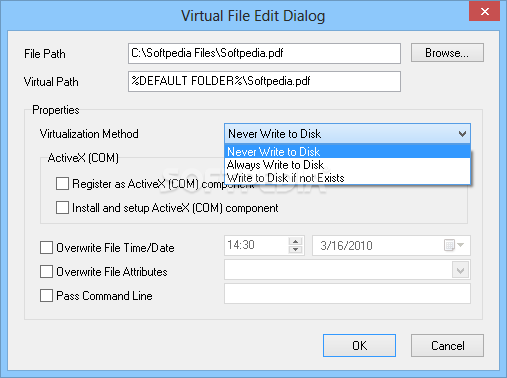Viewport: 507px width, 378px height.
Task: Open the calendar picker for 3/16/2010
Action: point(454,245)
